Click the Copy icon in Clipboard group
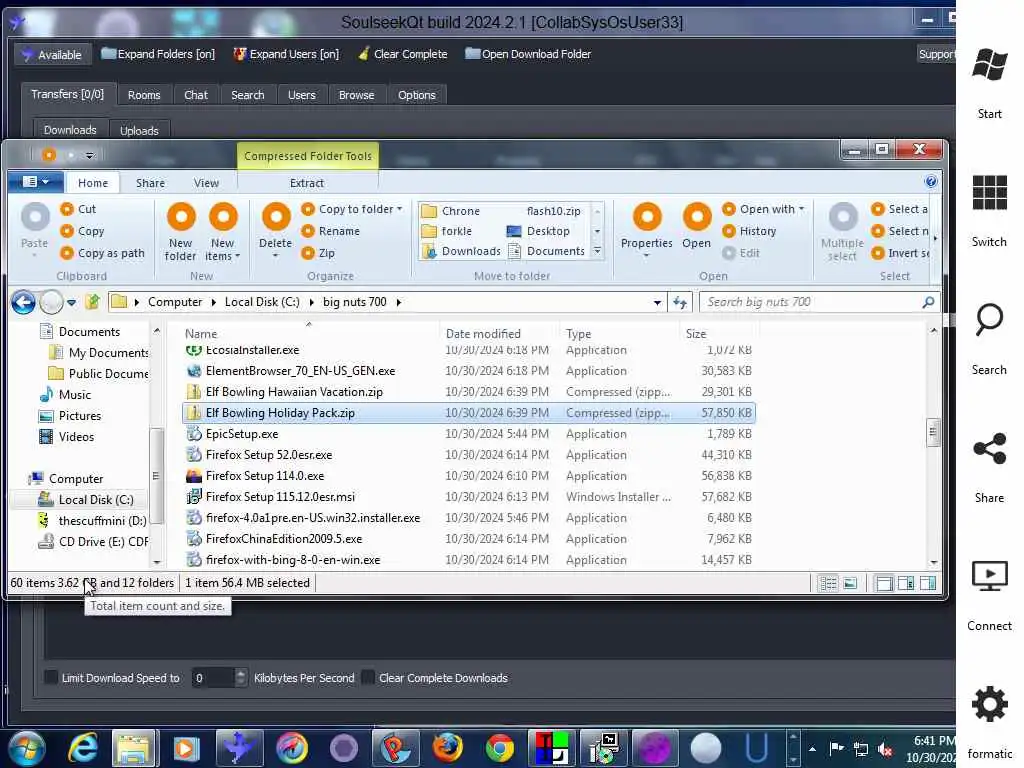 click(67, 231)
